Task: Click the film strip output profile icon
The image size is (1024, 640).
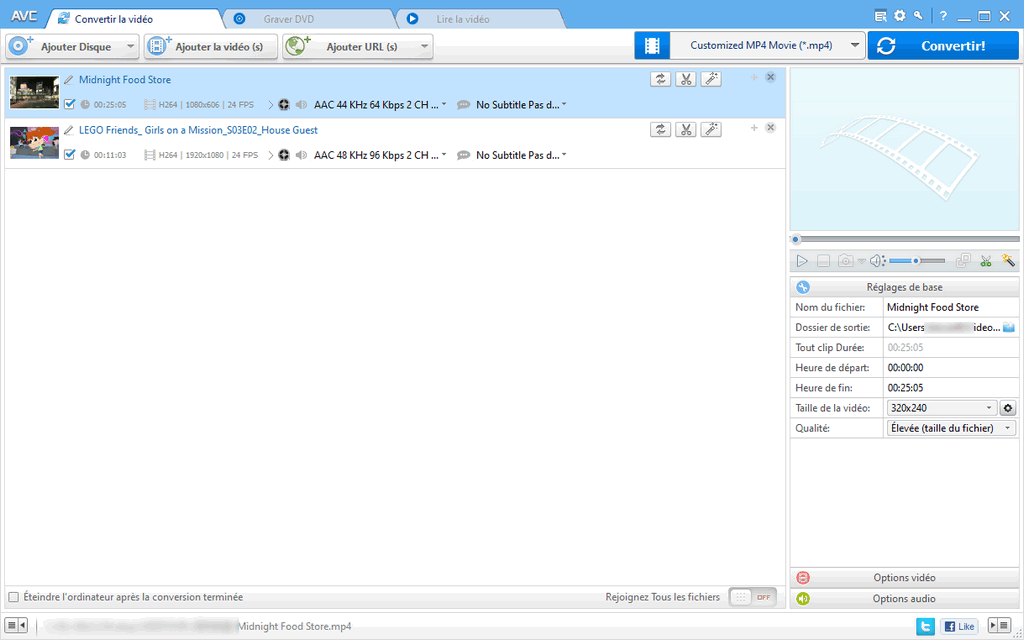Action: pos(652,46)
